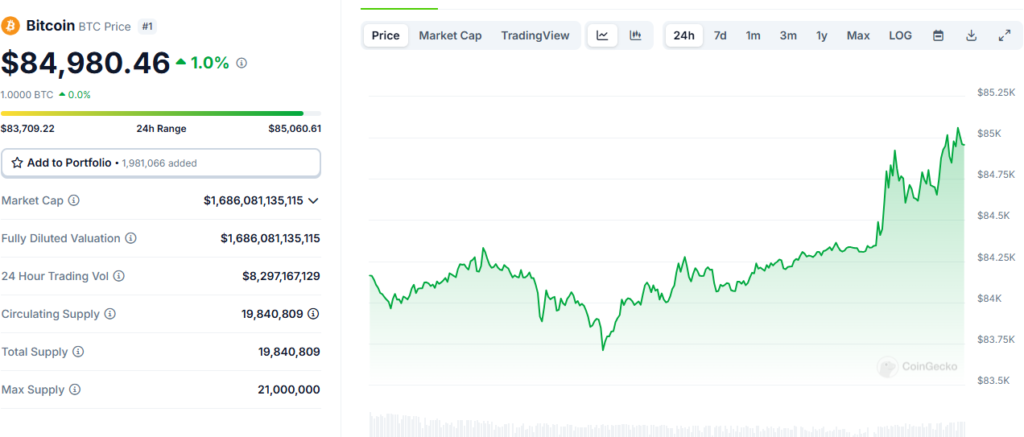1024x437 pixels.
Task: Click the $84K axis label
Action: [989, 299]
